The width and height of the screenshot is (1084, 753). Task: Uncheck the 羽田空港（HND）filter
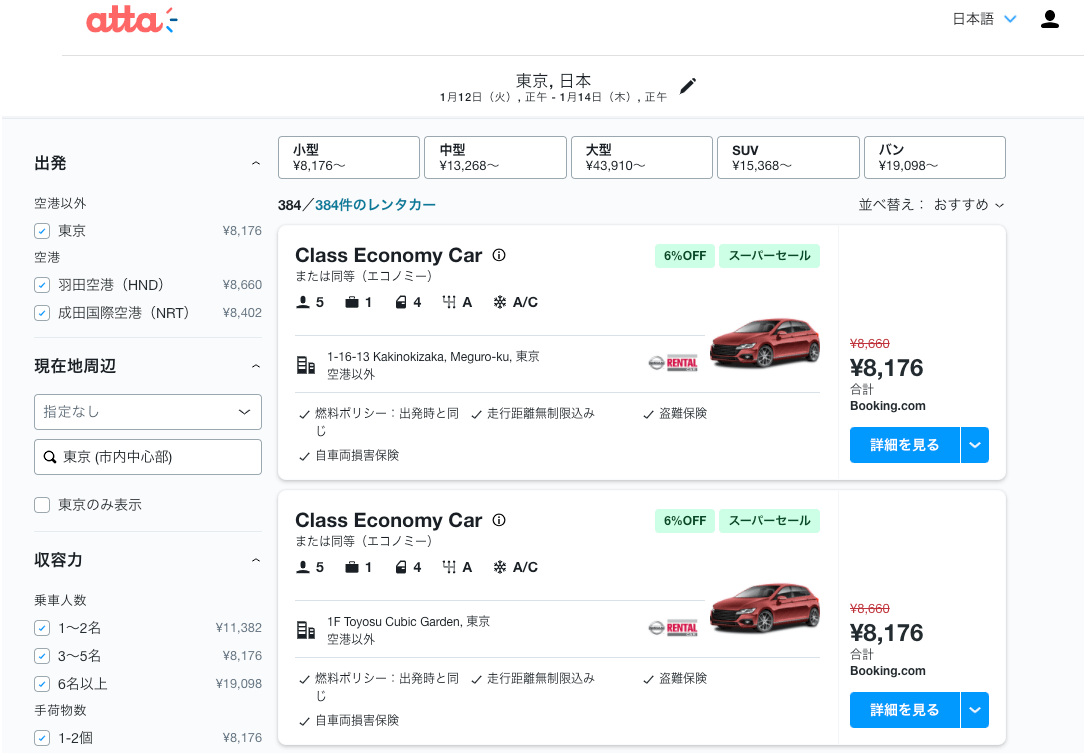(x=42, y=285)
